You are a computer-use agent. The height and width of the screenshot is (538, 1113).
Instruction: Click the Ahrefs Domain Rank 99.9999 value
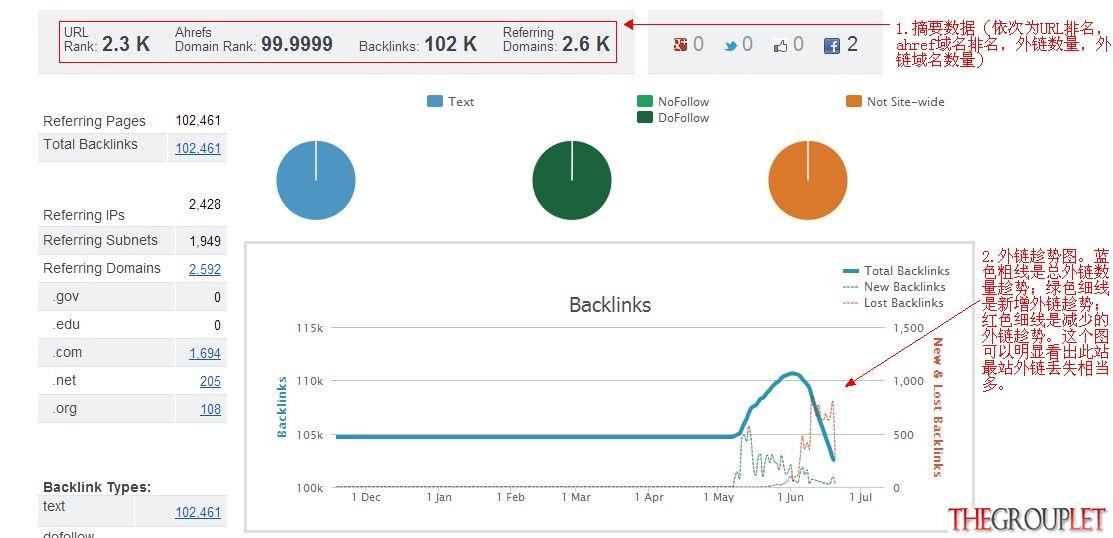tap(297, 43)
